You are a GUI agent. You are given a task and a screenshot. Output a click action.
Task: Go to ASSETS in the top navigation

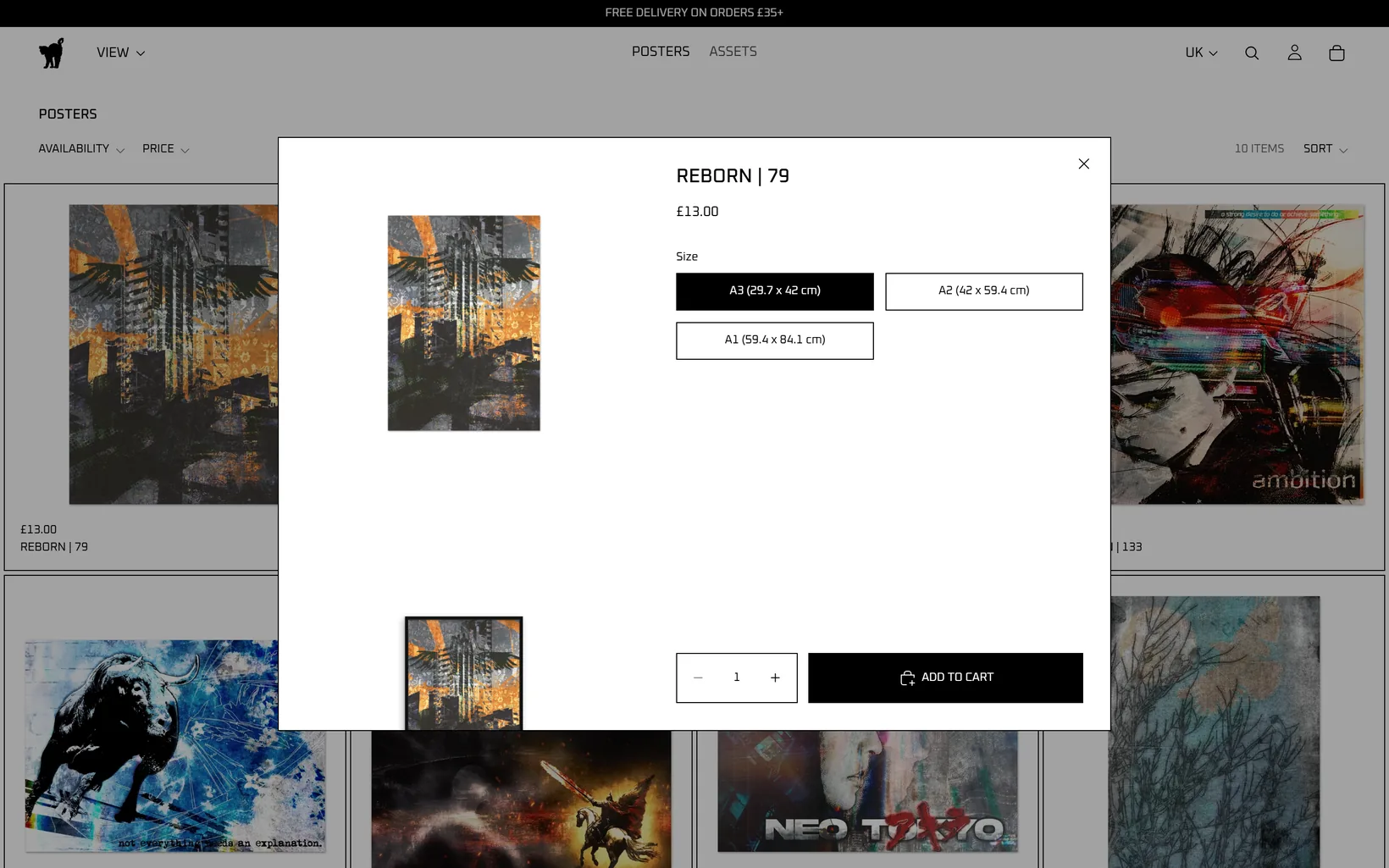point(733,52)
